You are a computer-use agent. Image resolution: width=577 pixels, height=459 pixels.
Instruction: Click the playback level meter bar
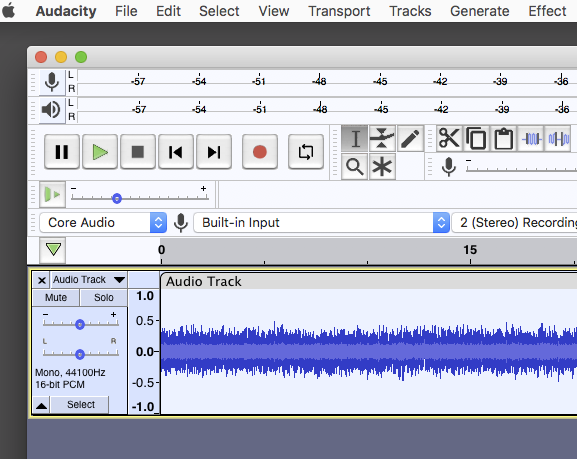pyautogui.click(x=328, y=110)
